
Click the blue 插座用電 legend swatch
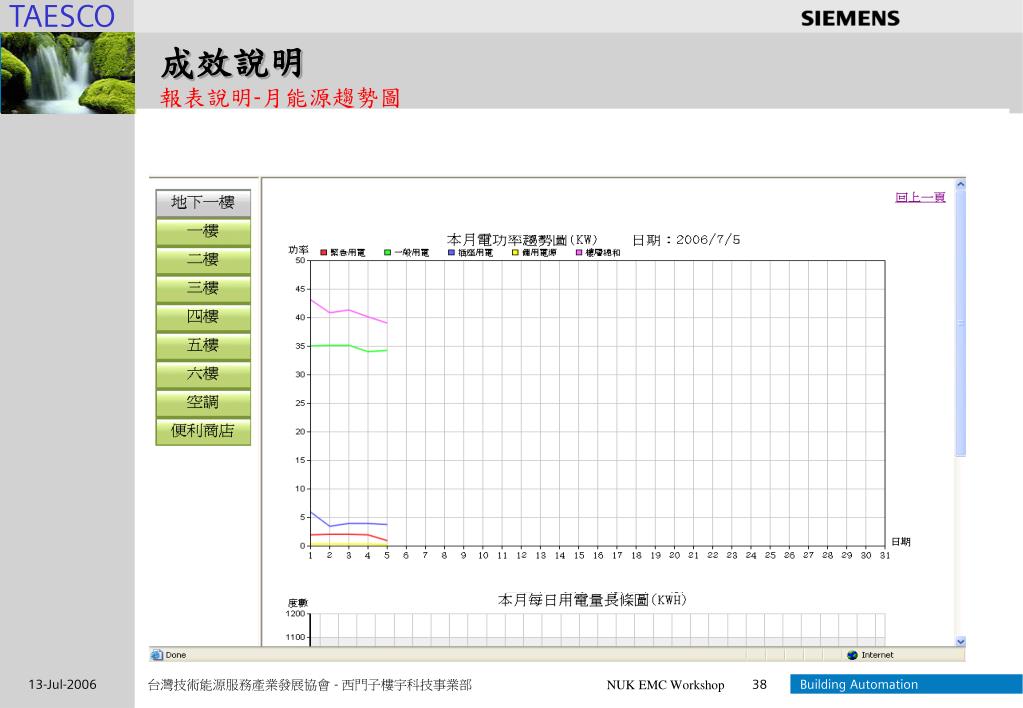451,253
